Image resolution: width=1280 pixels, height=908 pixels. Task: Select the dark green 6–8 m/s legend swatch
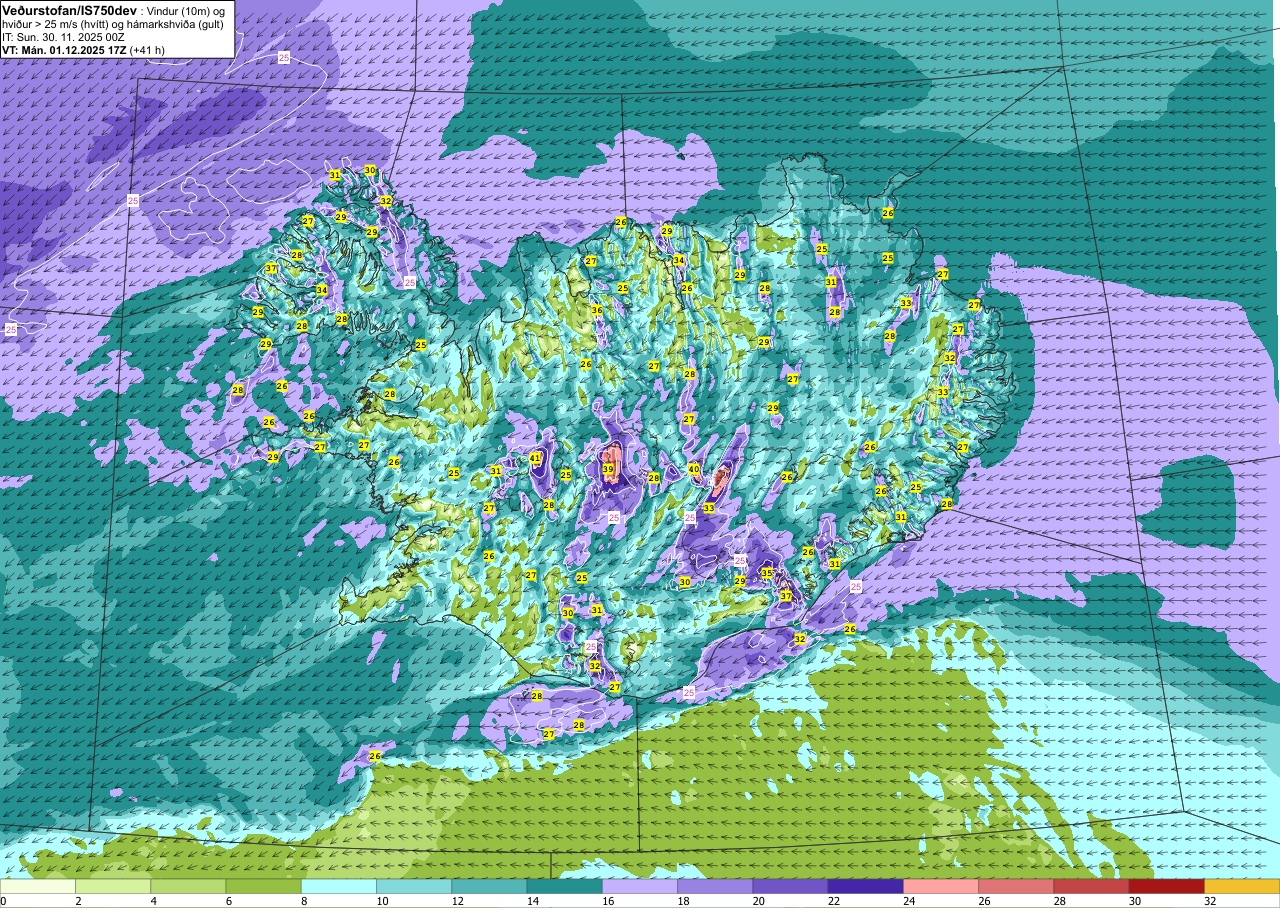tap(263, 886)
